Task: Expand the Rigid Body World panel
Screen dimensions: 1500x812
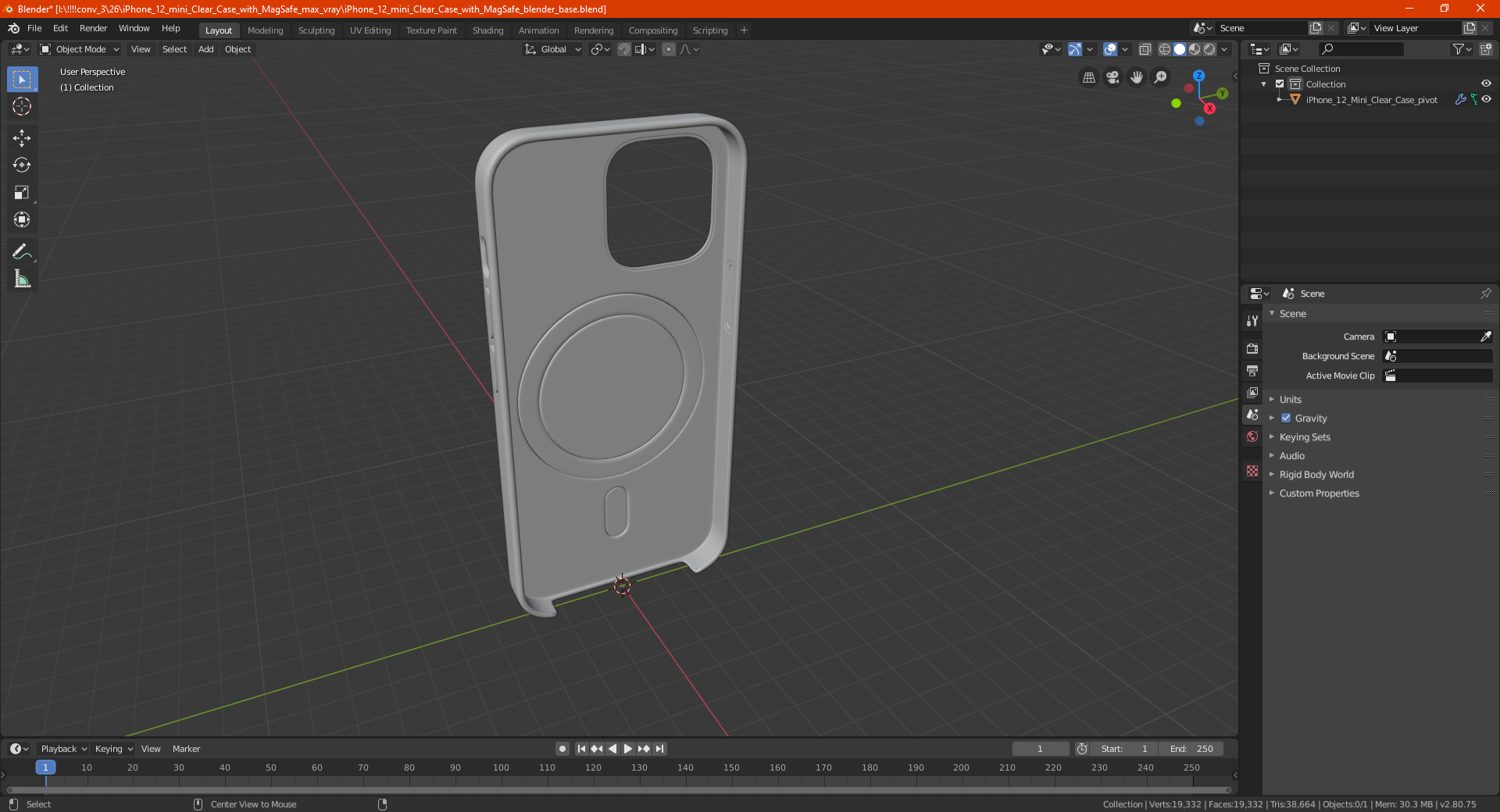Action: click(1316, 475)
